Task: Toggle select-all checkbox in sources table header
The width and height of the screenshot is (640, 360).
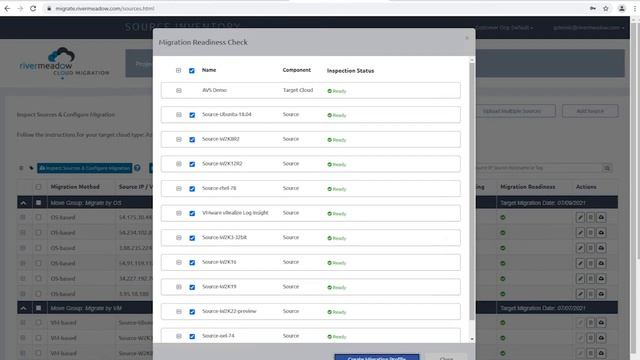Action: (38, 187)
